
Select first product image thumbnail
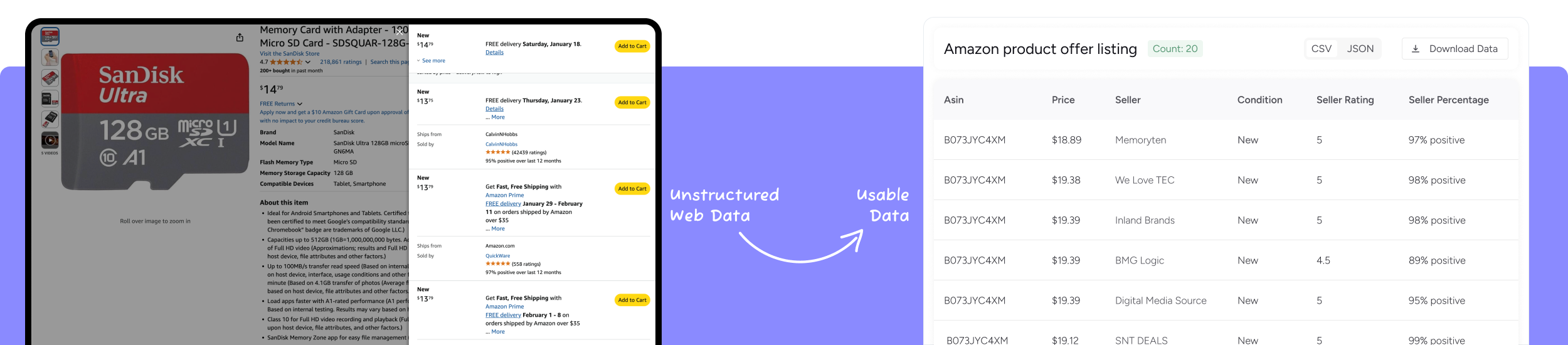point(50,36)
